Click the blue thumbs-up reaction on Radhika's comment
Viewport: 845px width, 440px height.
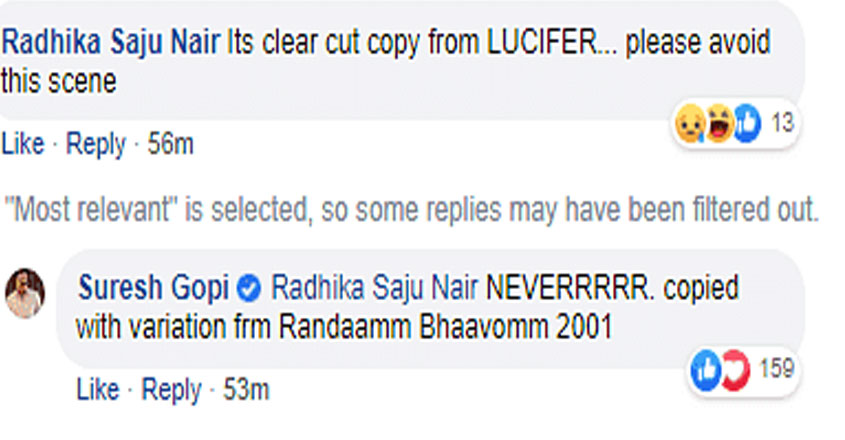748,123
